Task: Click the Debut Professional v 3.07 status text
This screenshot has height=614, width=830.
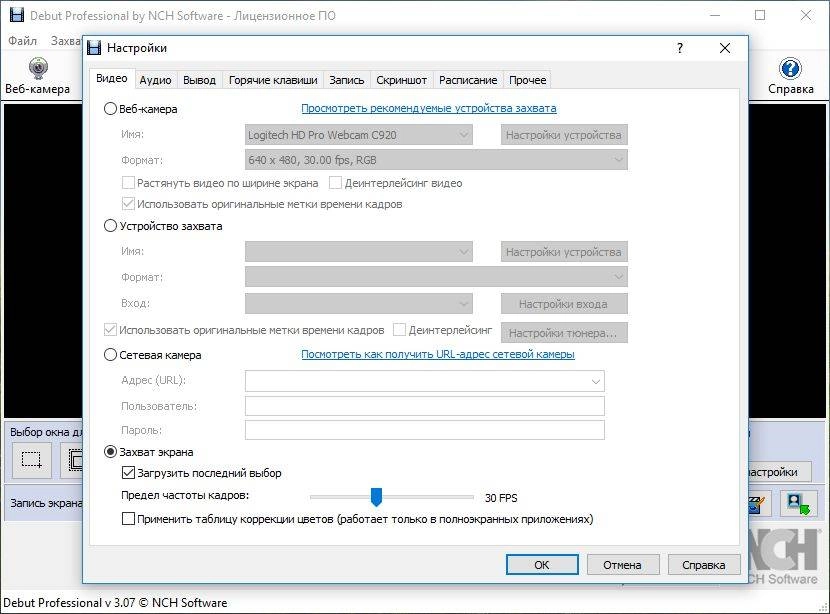Action: click(x=115, y=602)
